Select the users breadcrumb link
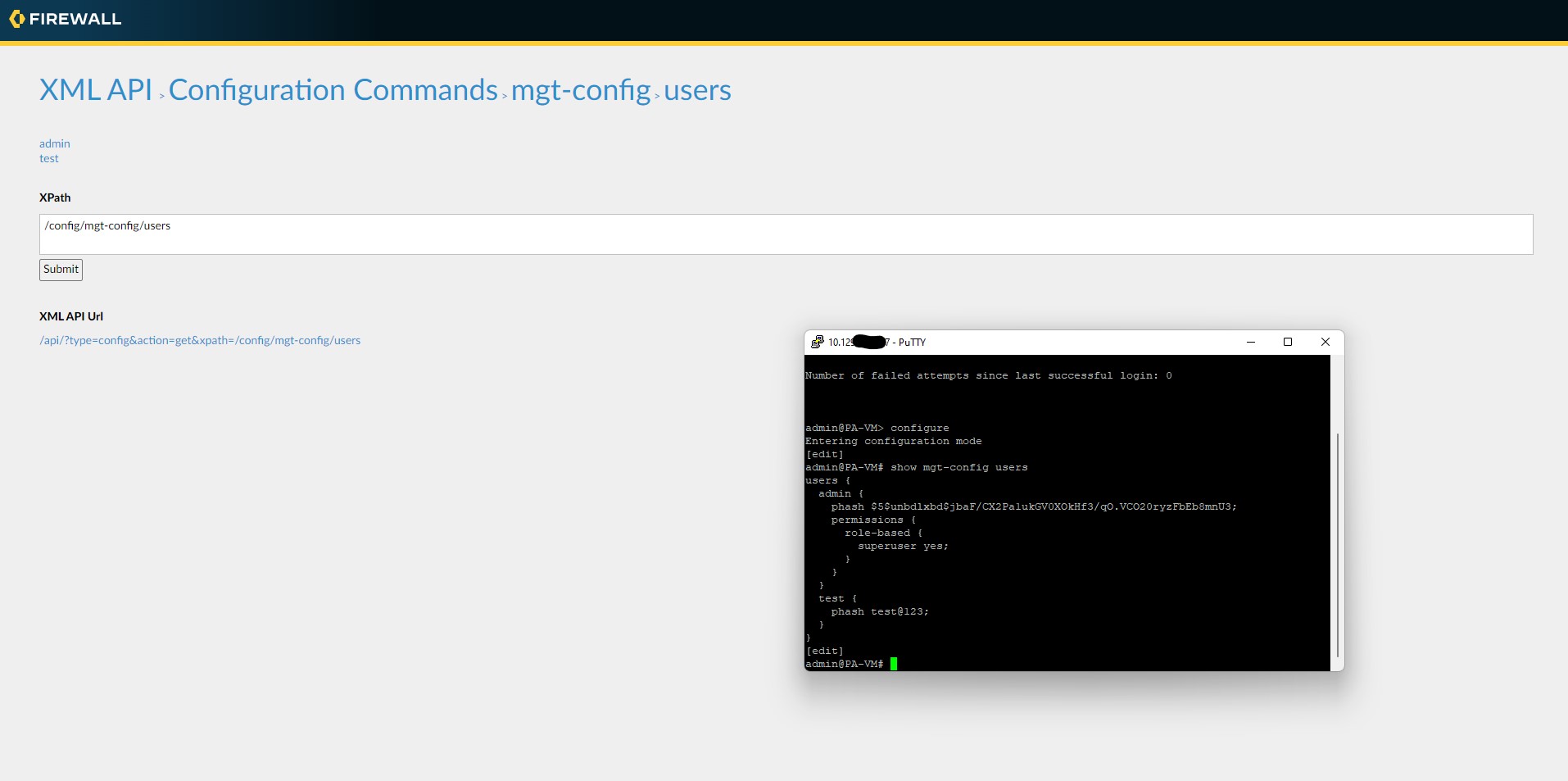1568x781 pixels. (x=696, y=90)
